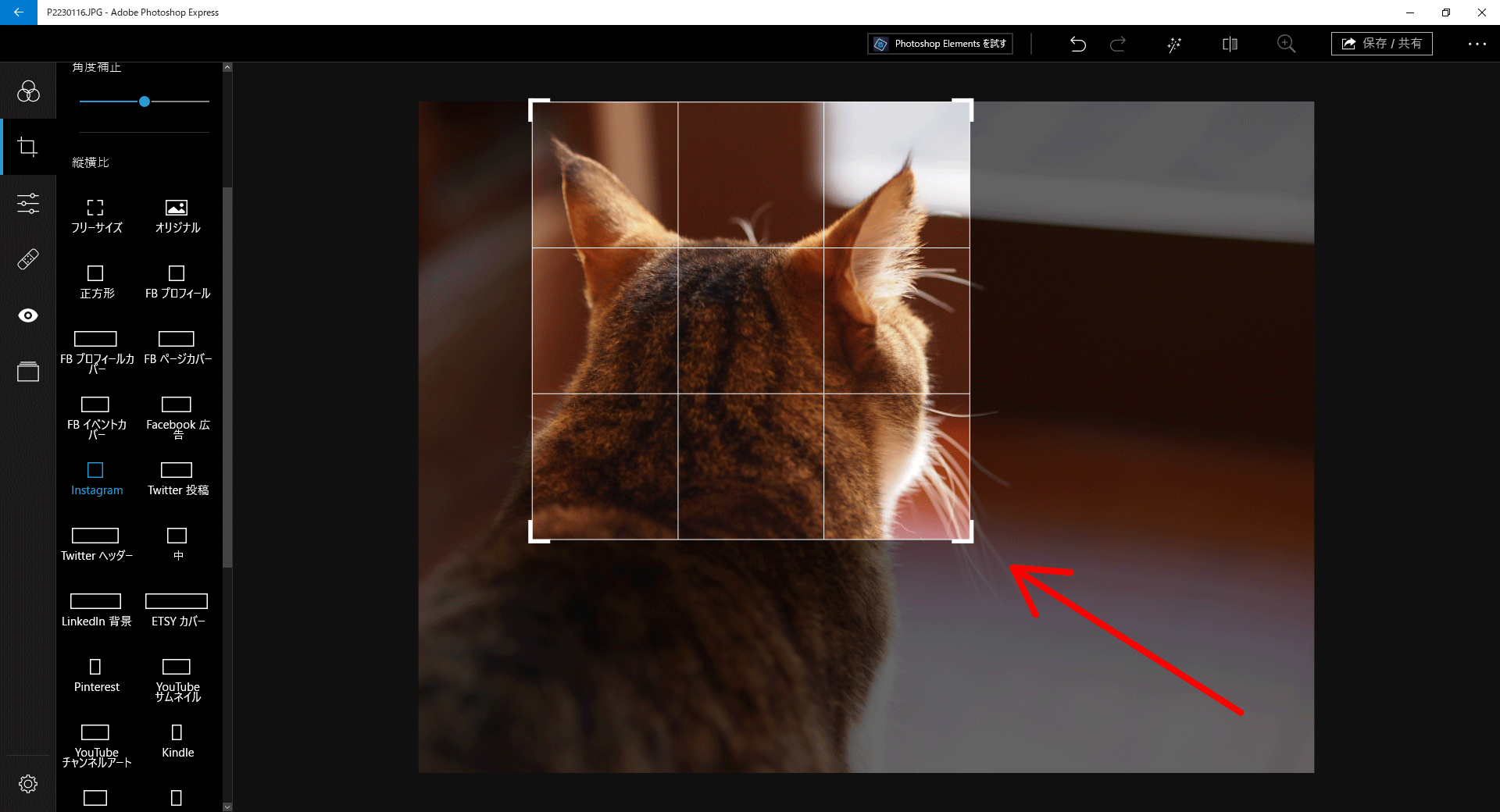Open the Borders panel icon

(28, 372)
